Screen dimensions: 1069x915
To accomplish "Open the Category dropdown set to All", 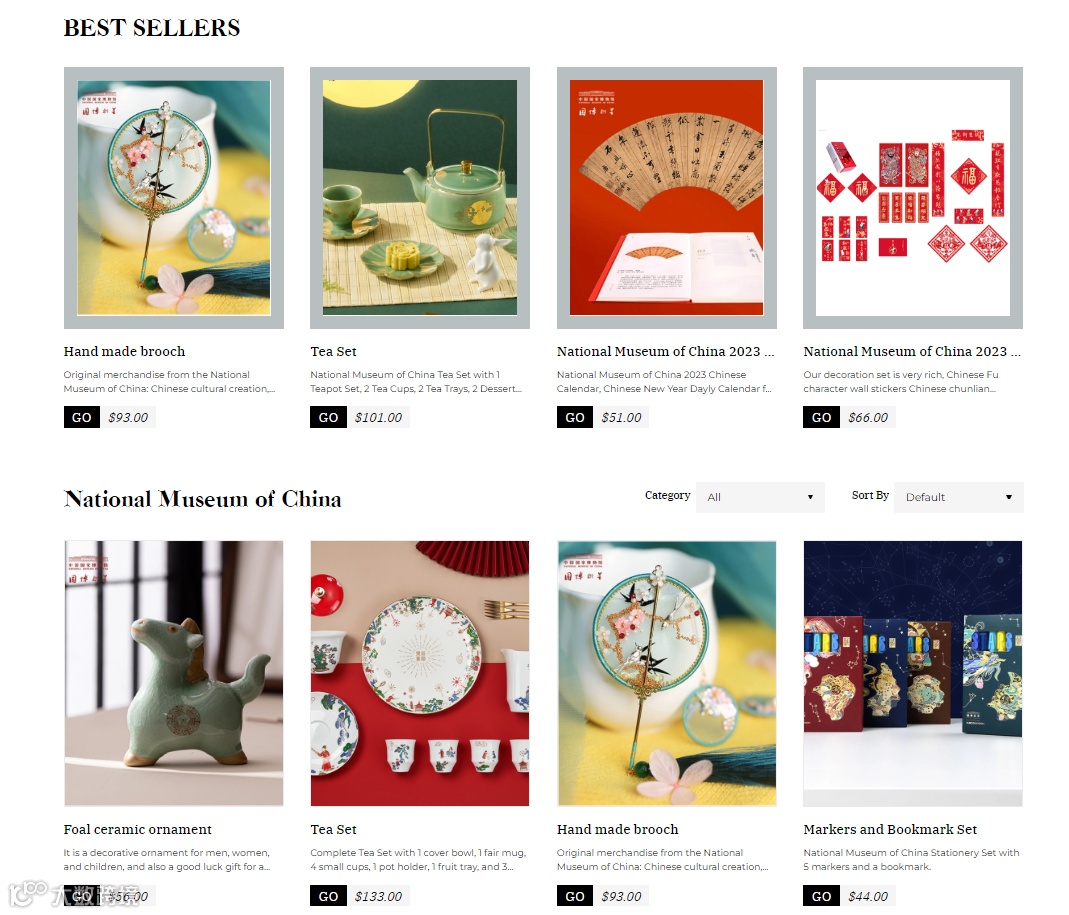I will [x=759, y=497].
